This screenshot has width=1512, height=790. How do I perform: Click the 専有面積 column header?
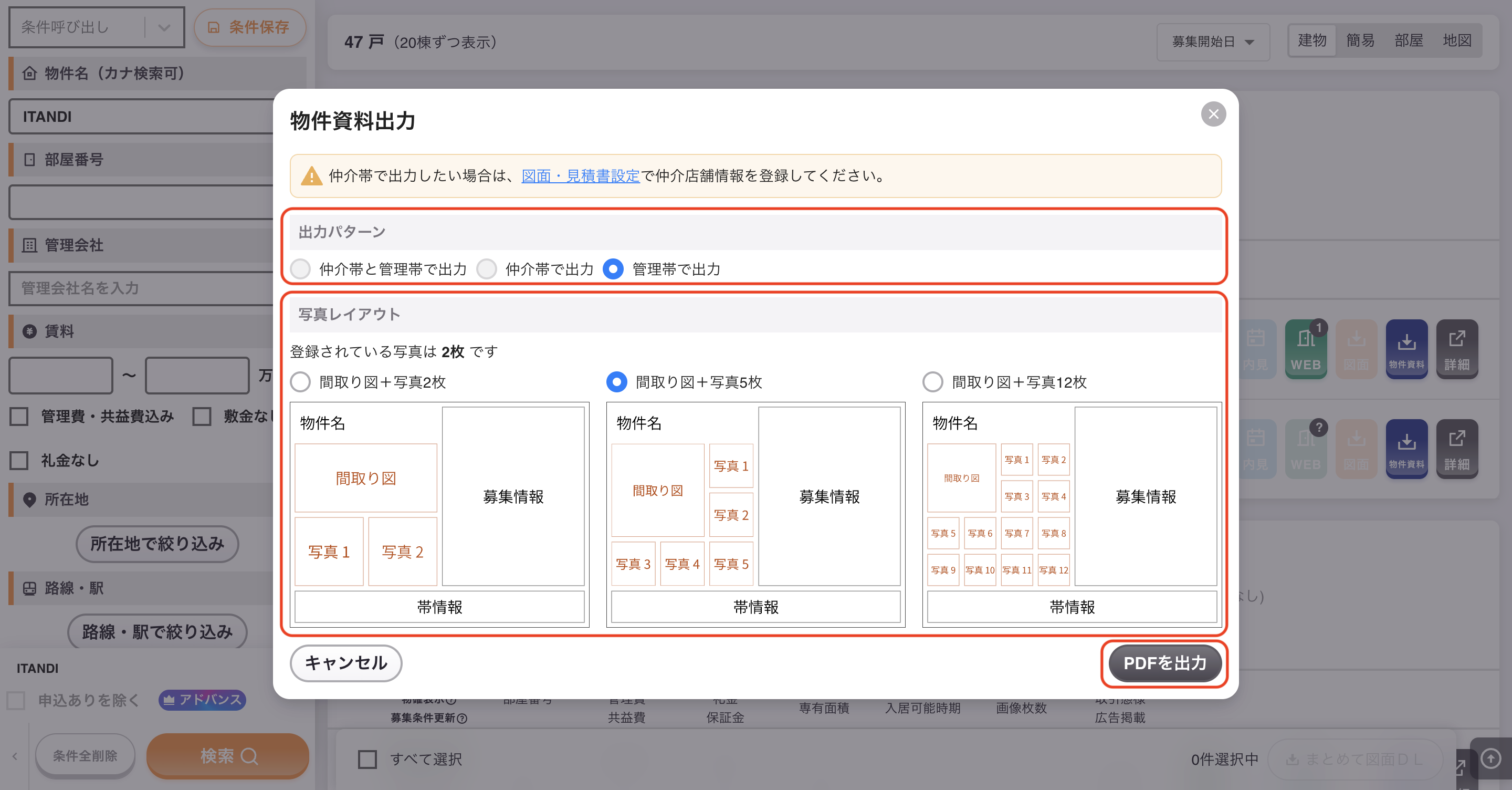click(x=824, y=708)
